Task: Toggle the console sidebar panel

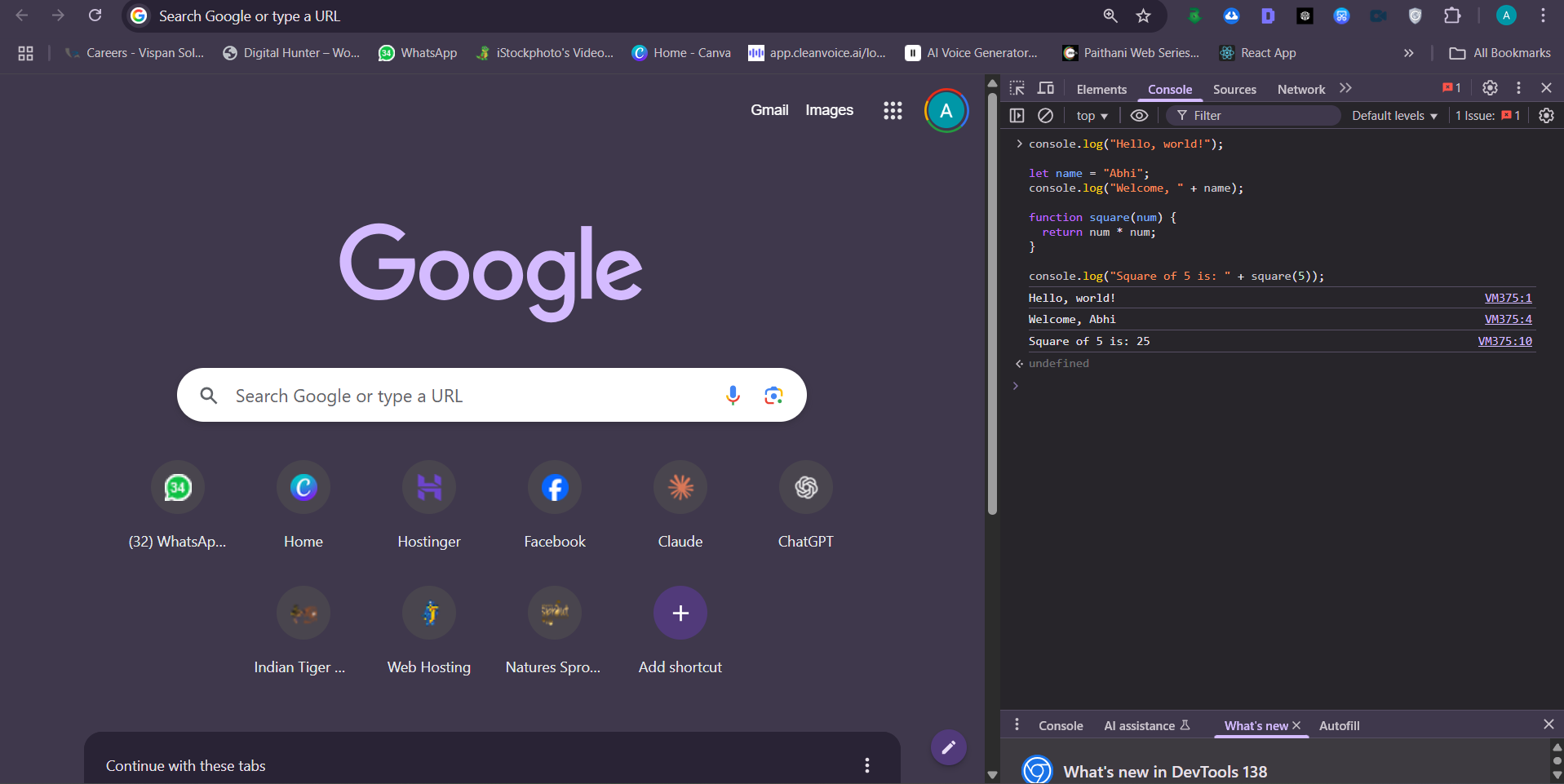Action: [x=1017, y=115]
